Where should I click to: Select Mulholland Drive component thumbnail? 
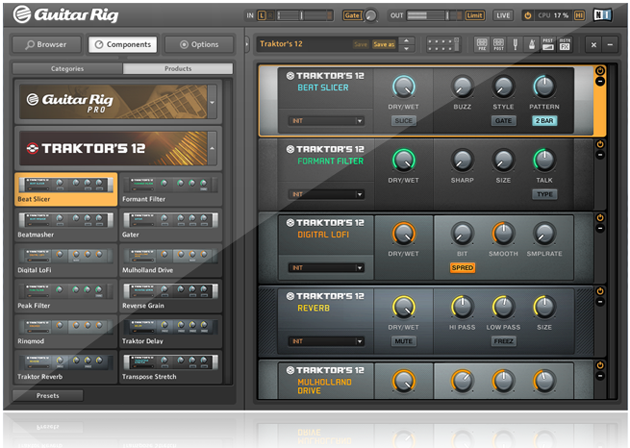[170, 260]
